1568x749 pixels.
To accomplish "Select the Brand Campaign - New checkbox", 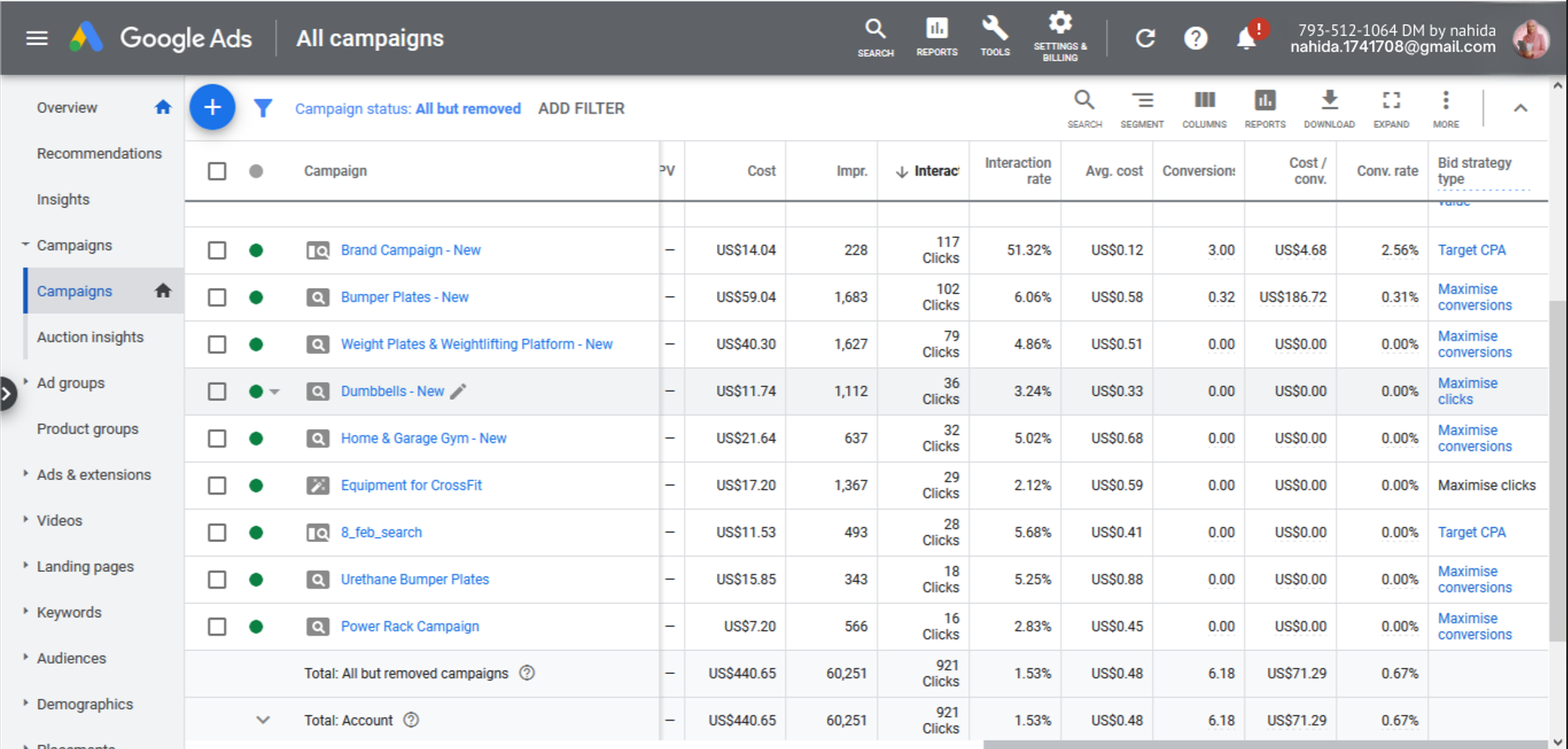I will (x=217, y=251).
